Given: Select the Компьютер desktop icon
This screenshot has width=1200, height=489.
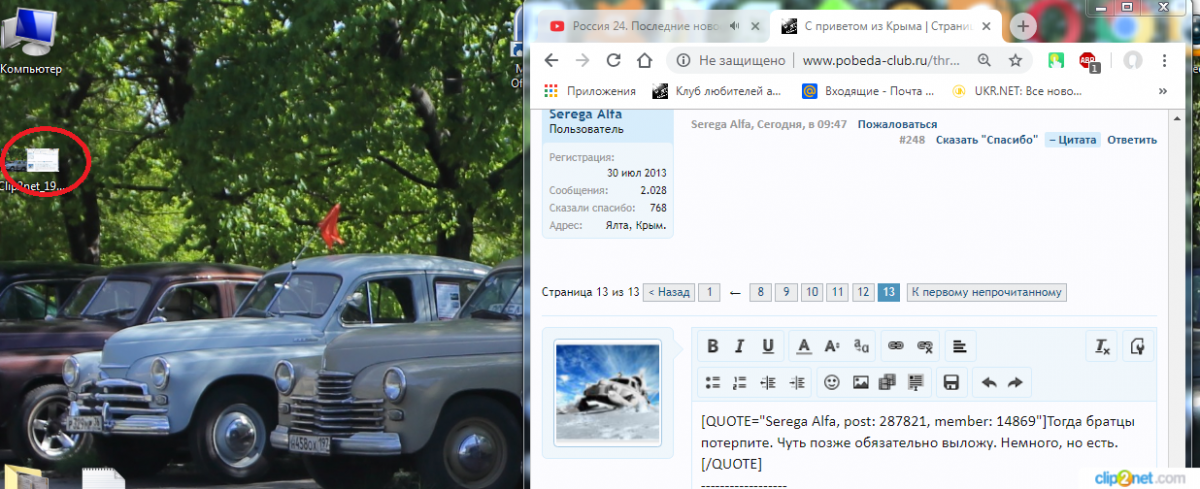Looking at the screenshot, I should point(30,40).
